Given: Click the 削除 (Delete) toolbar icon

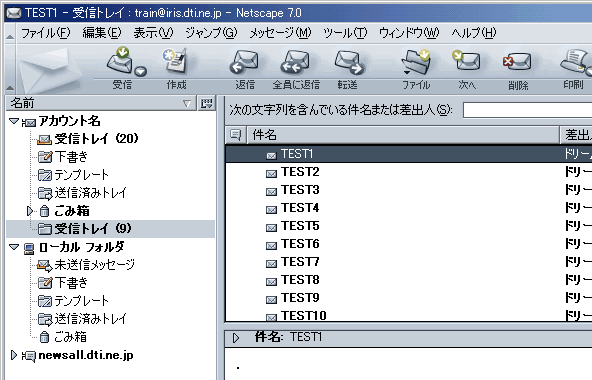Looking at the screenshot, I should [x=517, y=62].
